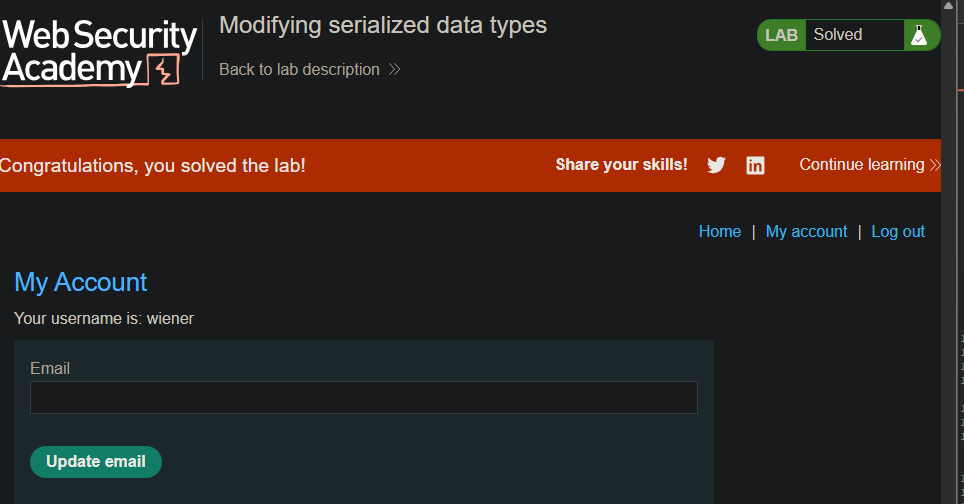The width and height of the screenshot is (964, 504).
Task: Click the green LAB badge
Action: pyautogui.click(x=781, y=35)
